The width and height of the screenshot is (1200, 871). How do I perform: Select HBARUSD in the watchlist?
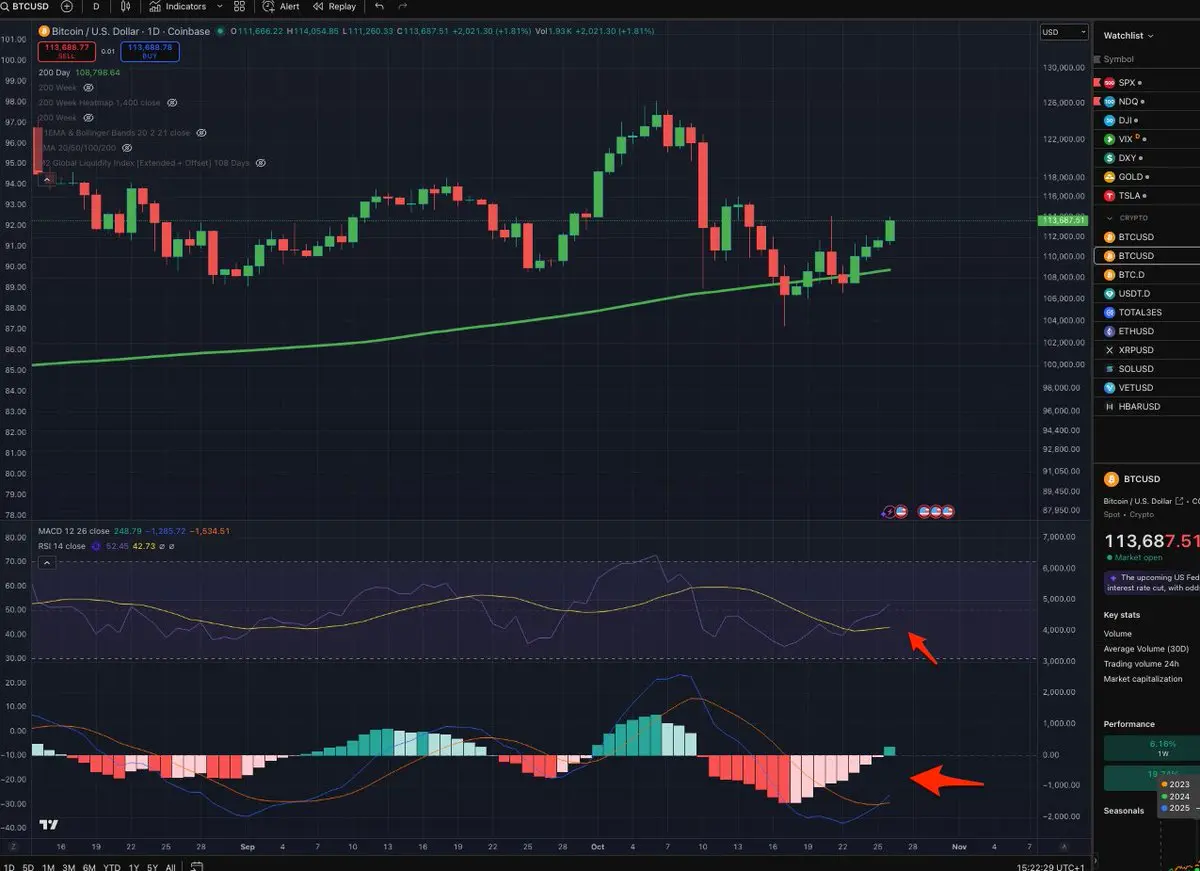coord(1147,407)
